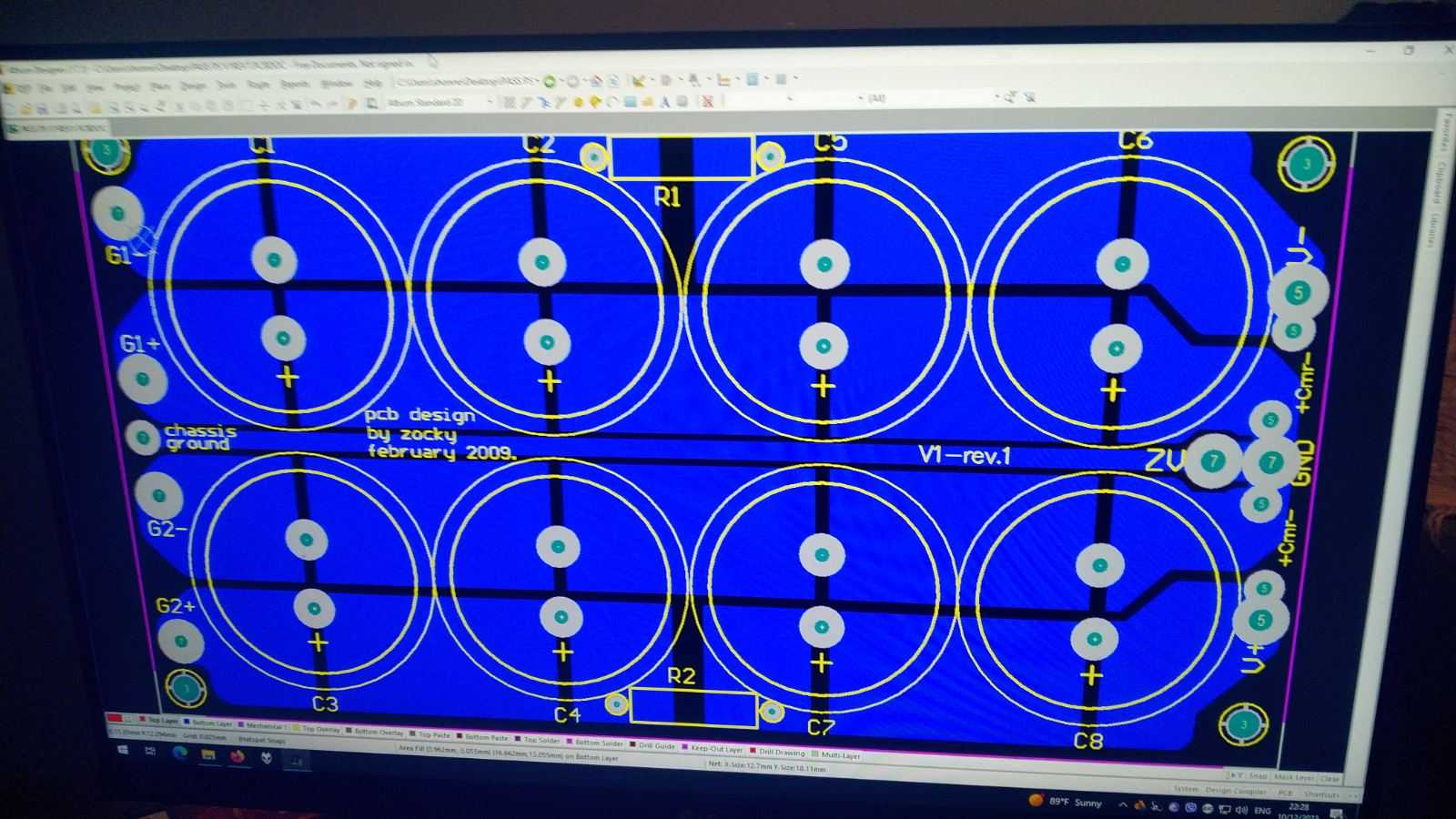Screen dimensions: 1456x819
Task: Open the Grids icon in Utilities toolbar
Action: 781,79
